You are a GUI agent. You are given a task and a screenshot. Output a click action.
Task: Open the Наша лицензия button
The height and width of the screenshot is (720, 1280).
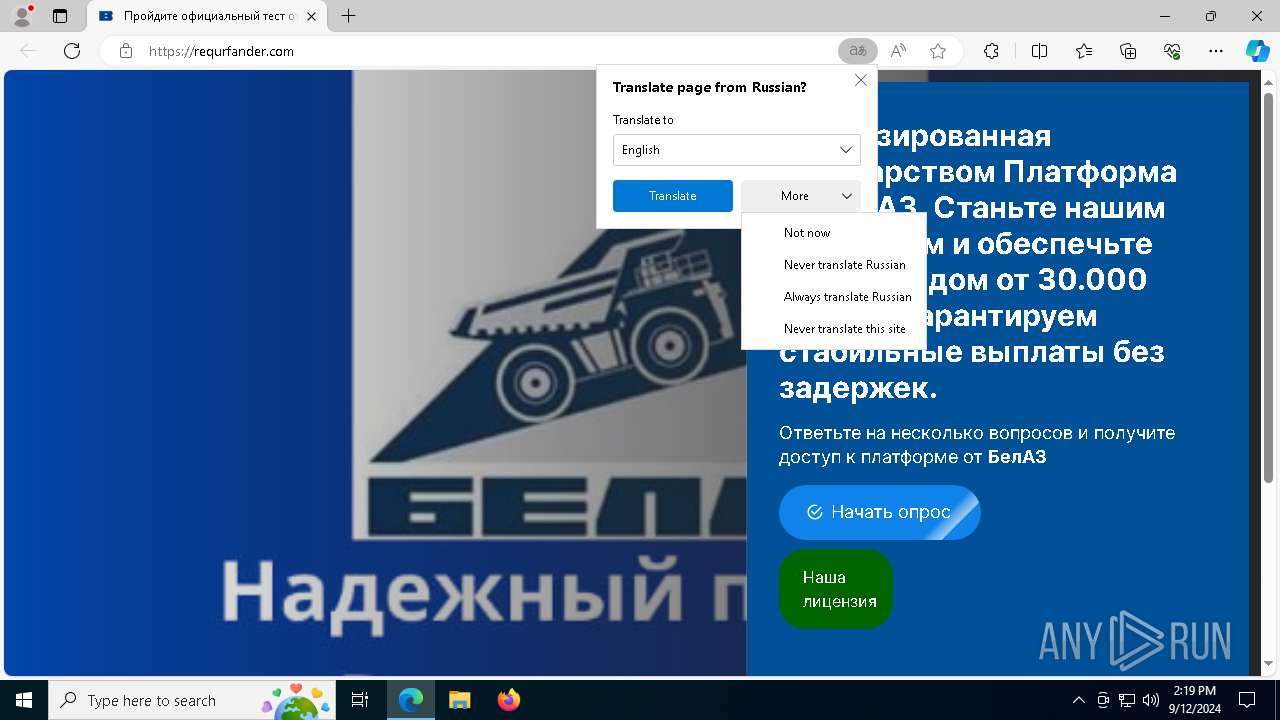pos(836,589)
